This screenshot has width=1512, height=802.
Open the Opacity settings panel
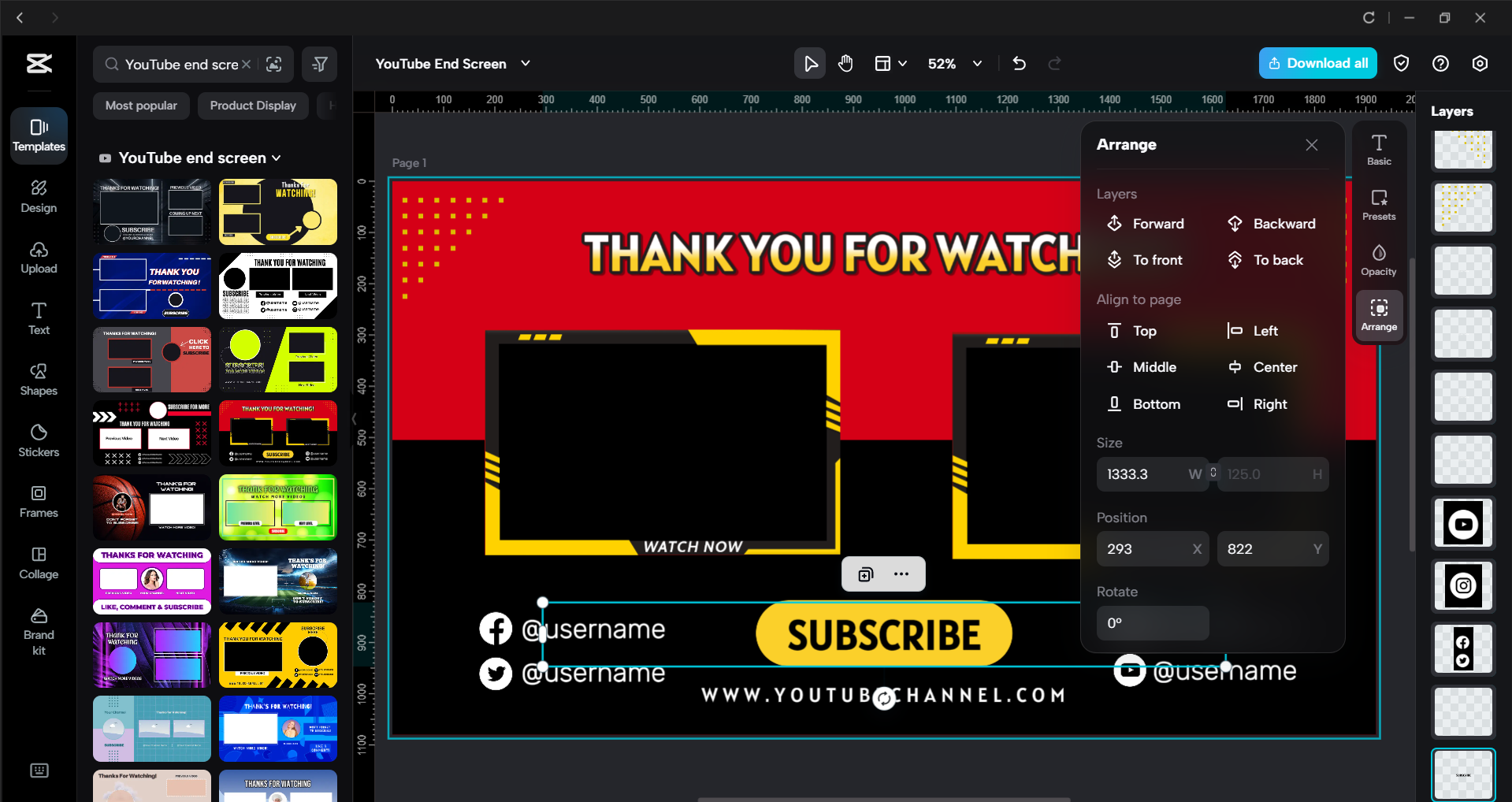(1378, 258)
